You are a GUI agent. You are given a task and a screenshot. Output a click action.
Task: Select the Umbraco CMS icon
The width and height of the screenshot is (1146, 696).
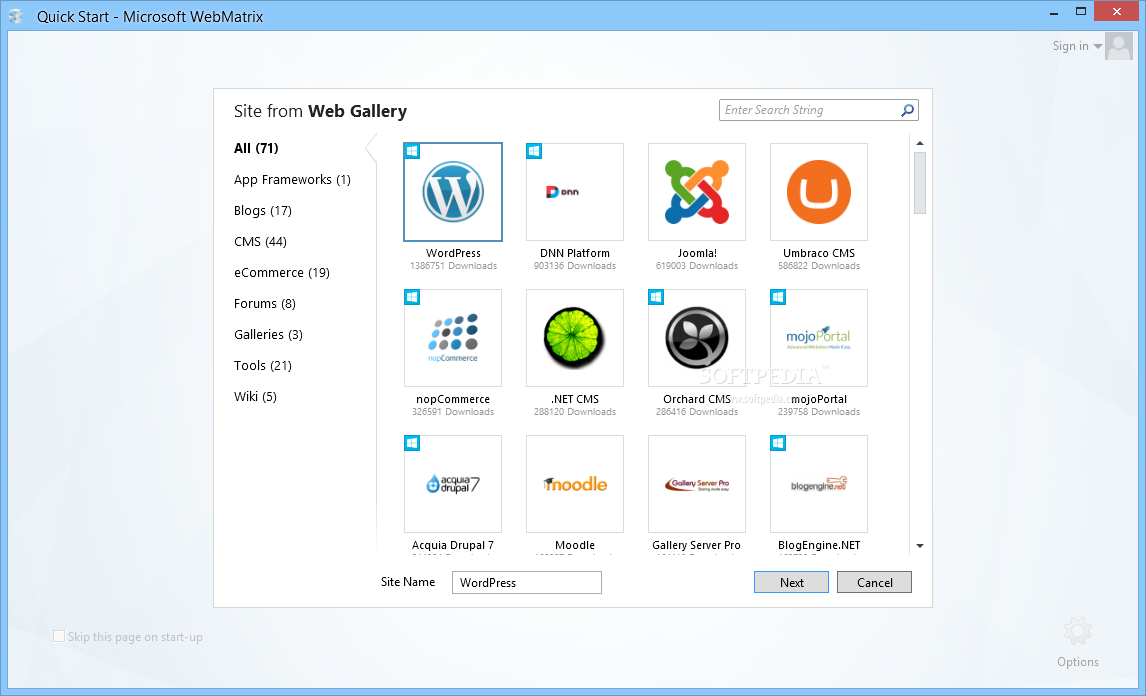(x=819, y=192)
